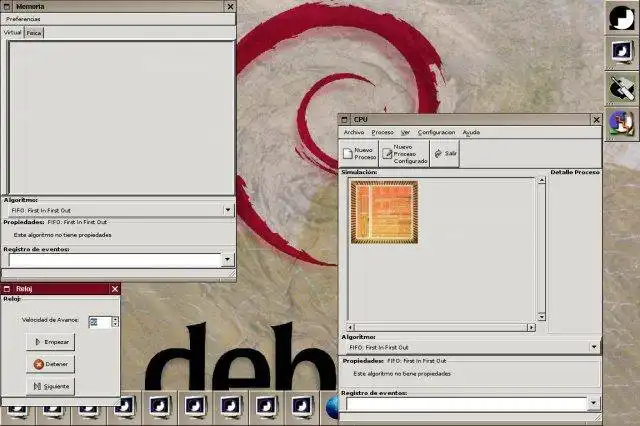Open Archivo menu in CPU window
Image resolution: width=640 pixels, height=426 pixels.
[354, 132]
